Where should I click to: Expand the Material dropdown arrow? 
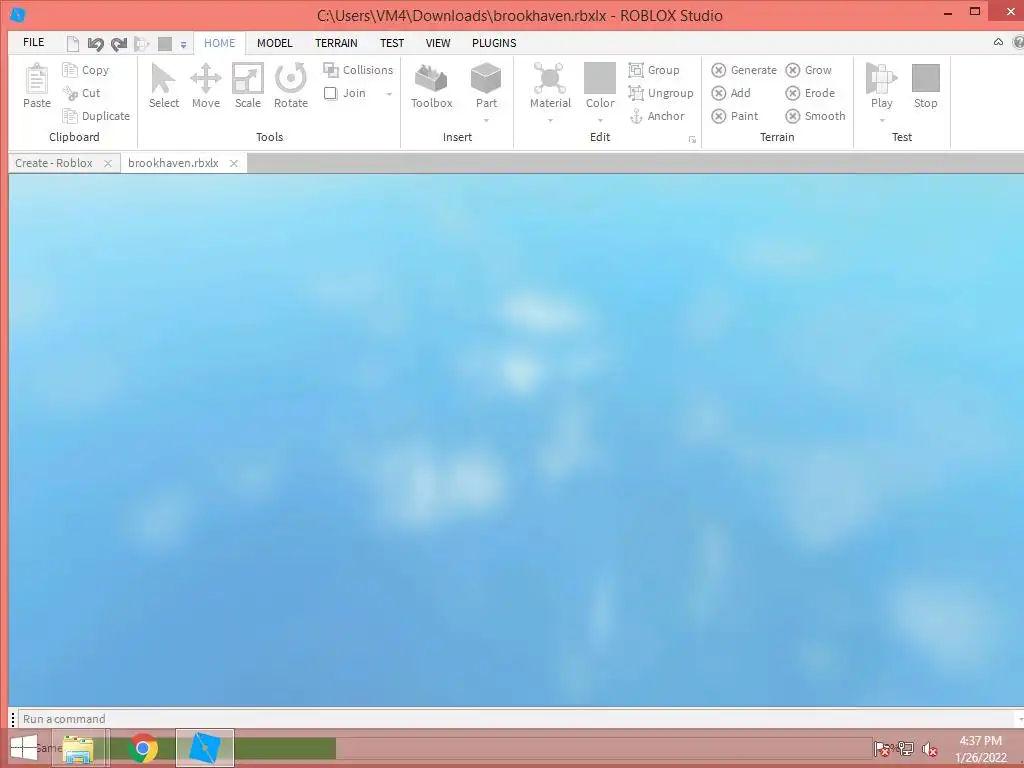point(550,120)
